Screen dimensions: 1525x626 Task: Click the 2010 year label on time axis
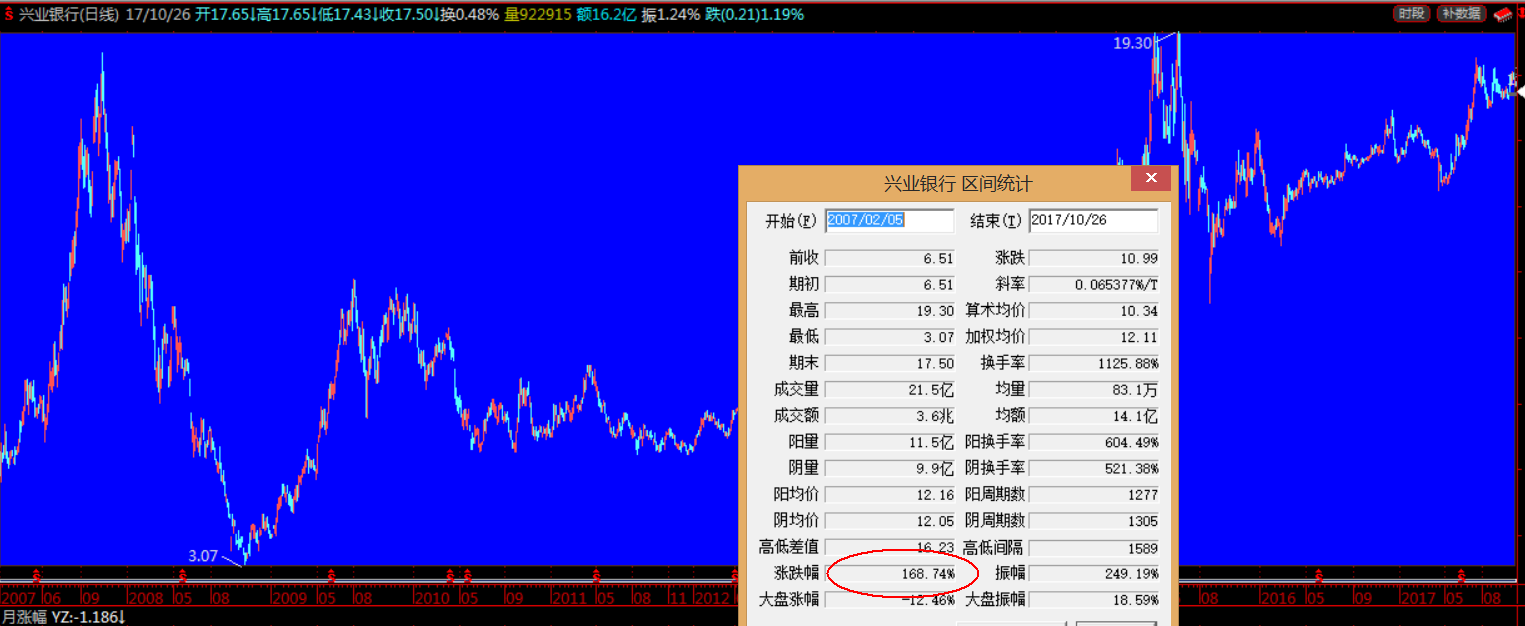coord(432,598)
